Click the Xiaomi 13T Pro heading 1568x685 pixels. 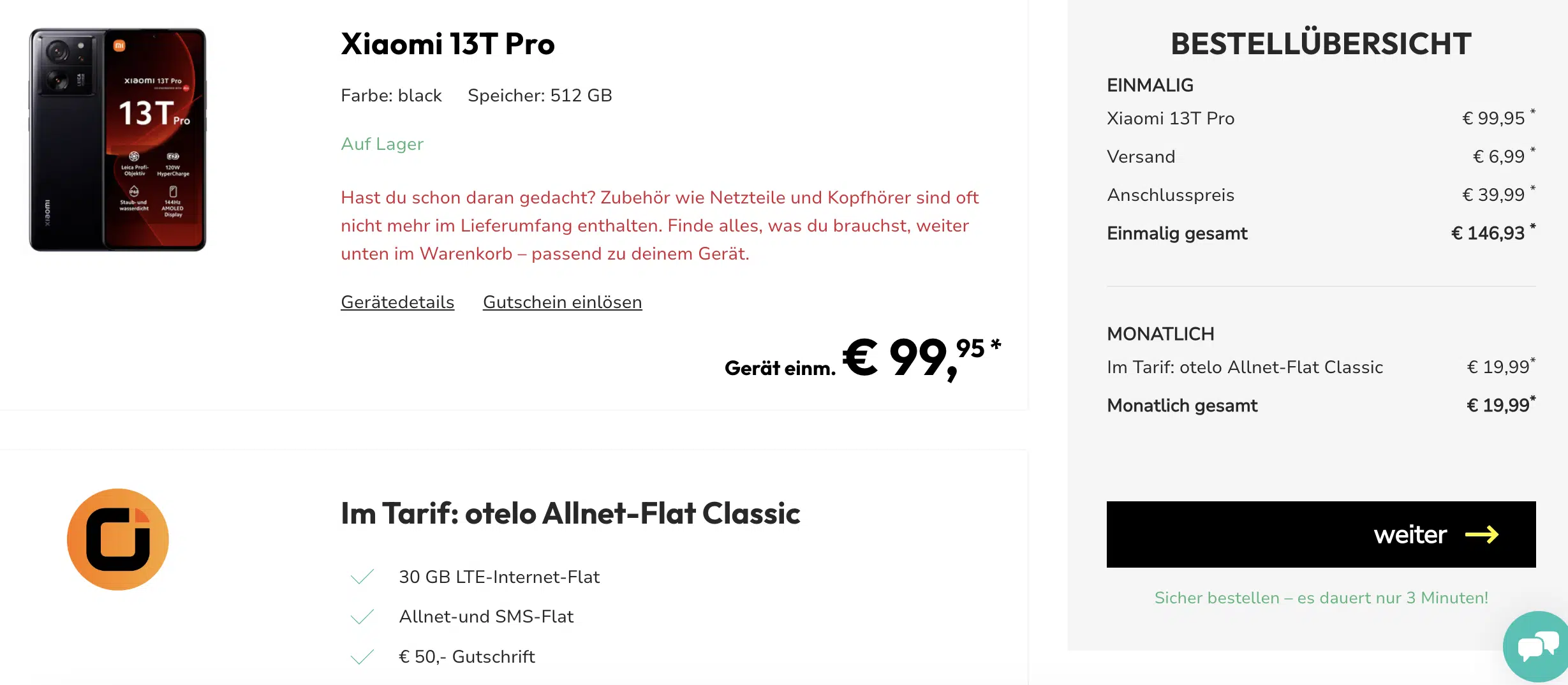tap(447, 44)
